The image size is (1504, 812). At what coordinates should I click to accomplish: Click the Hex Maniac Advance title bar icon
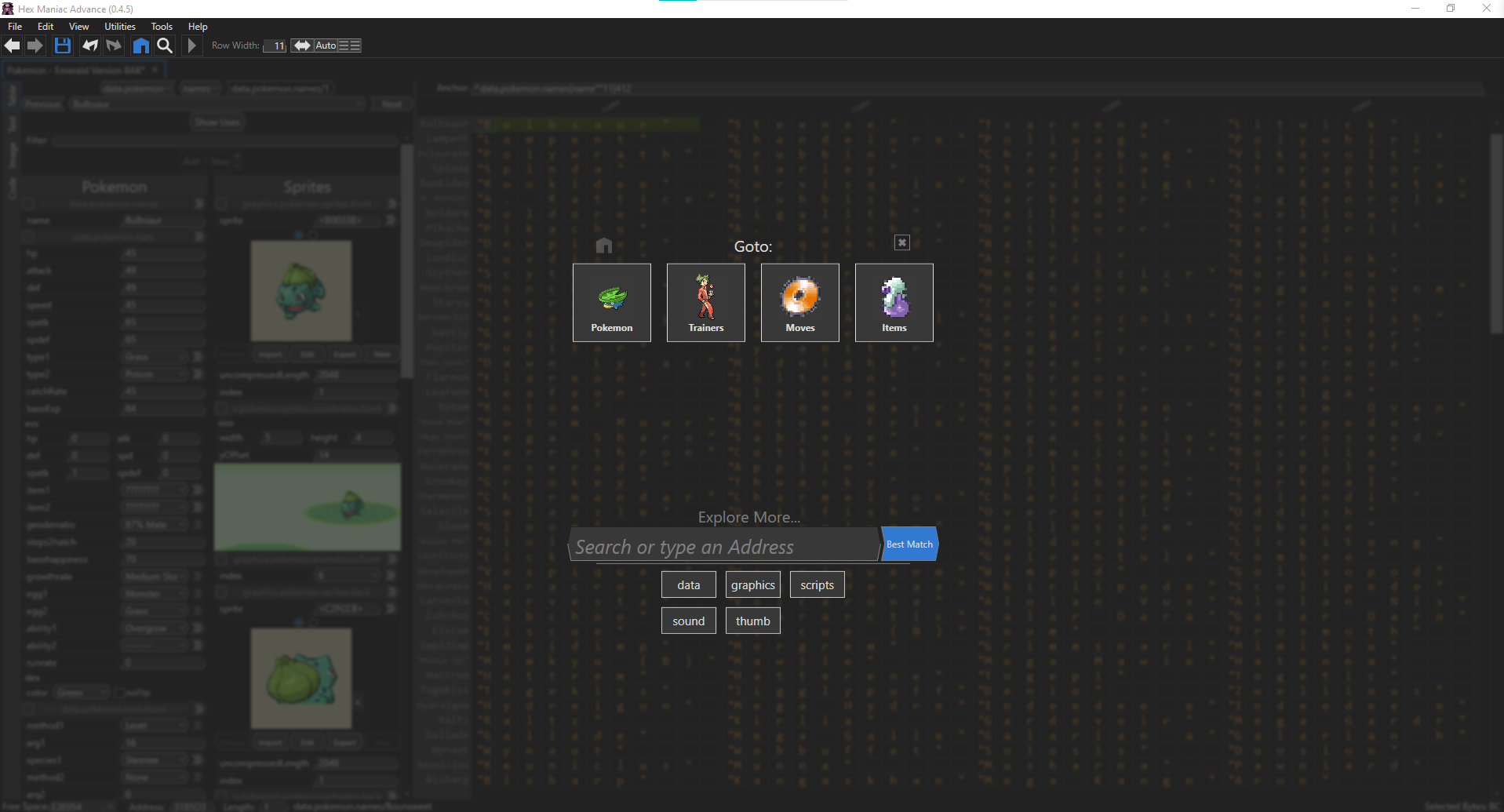tap(8, 9)
